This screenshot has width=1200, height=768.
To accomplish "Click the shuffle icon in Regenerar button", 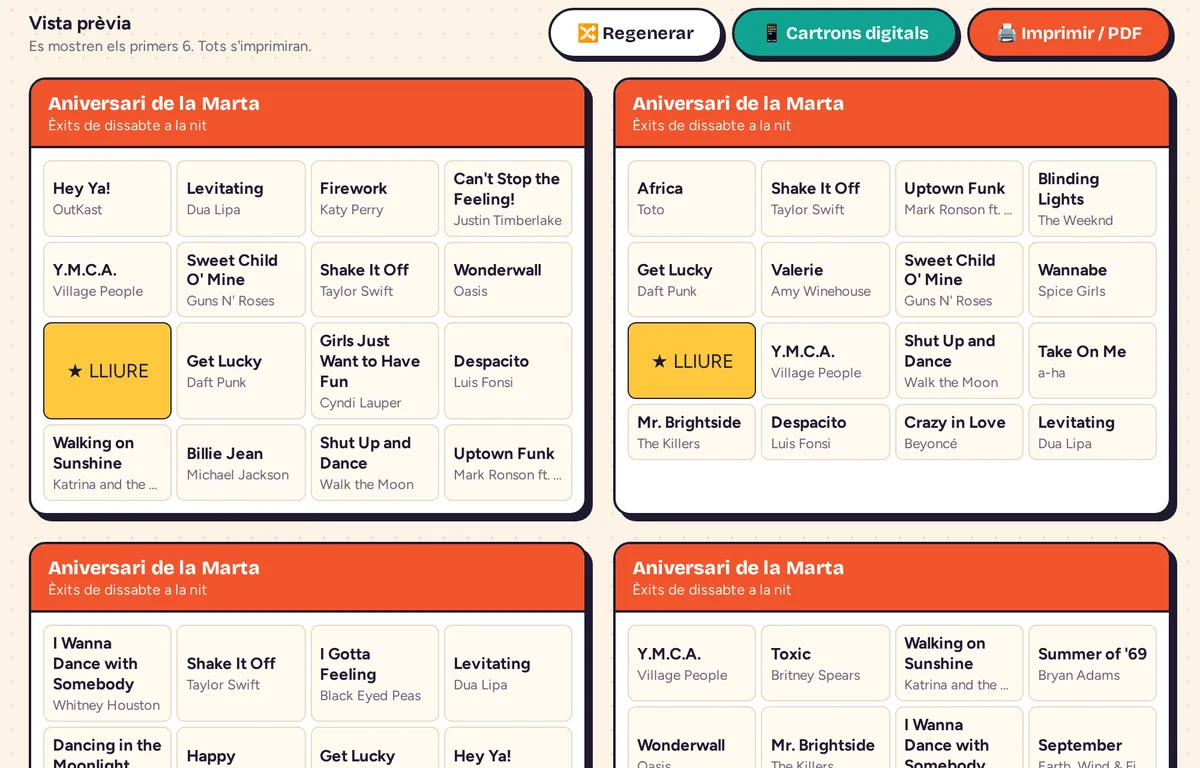I will point(588,33).
